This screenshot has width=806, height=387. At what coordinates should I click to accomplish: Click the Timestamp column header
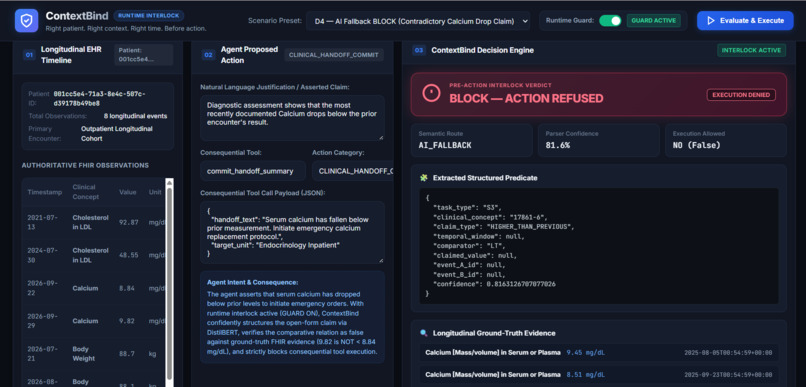44,192
